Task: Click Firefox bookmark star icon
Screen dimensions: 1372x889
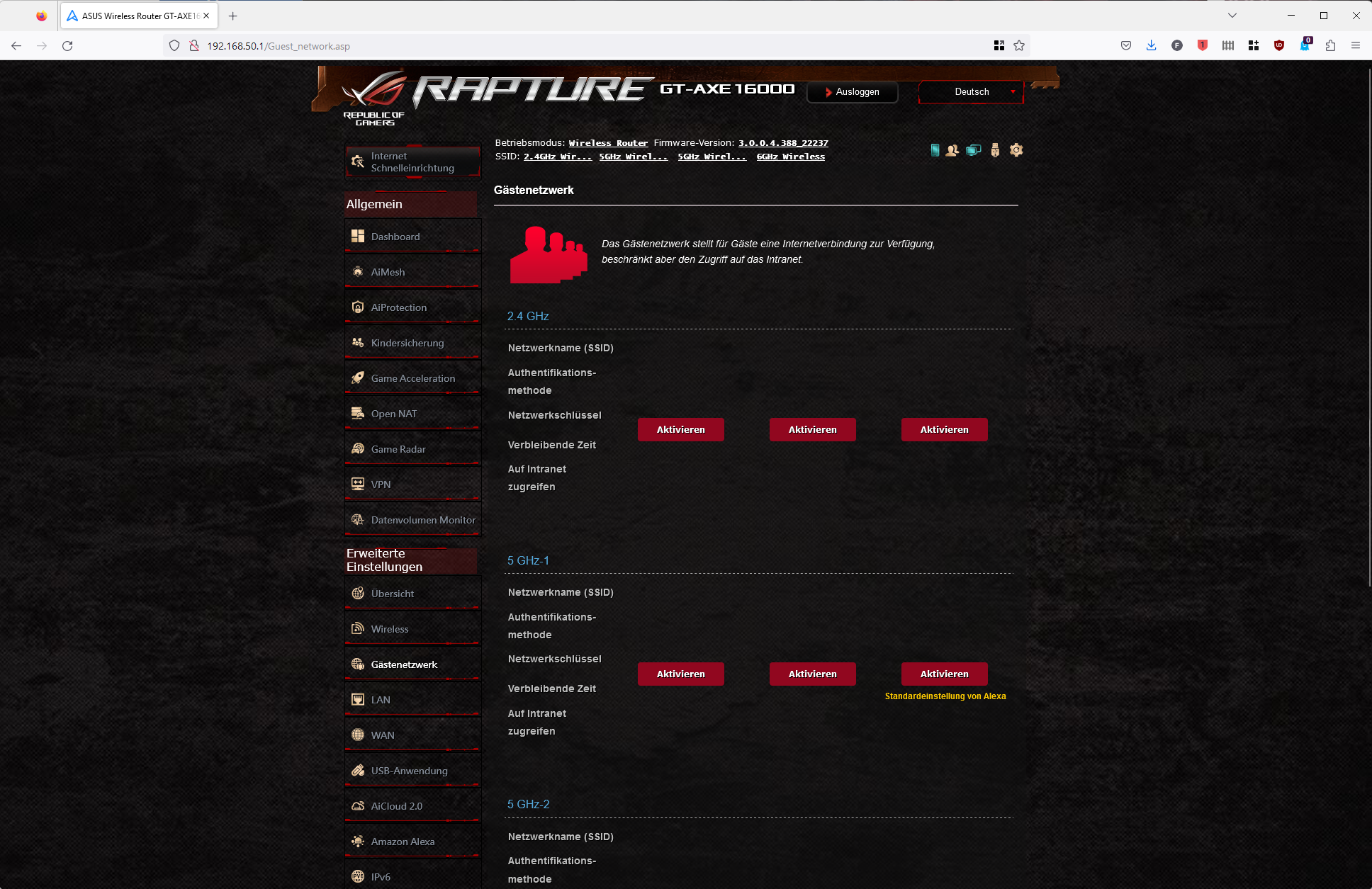Action: 1019,46
